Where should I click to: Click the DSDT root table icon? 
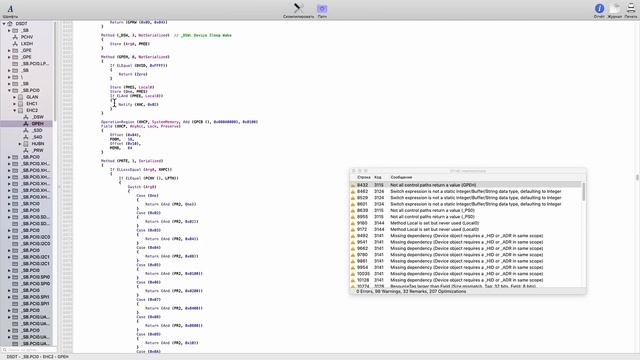10,24
